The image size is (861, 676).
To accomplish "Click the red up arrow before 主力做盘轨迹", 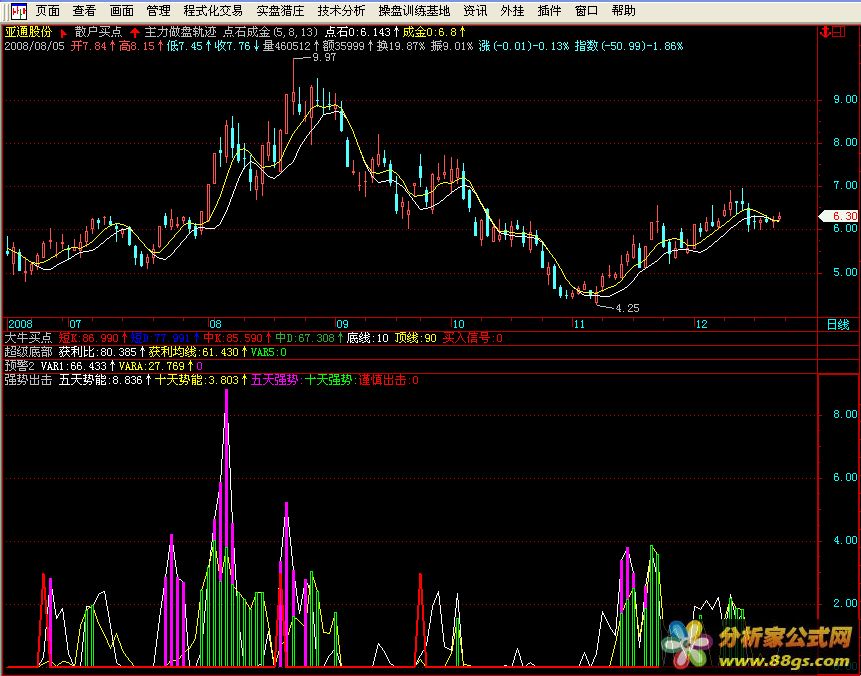I will pos(135,33).
